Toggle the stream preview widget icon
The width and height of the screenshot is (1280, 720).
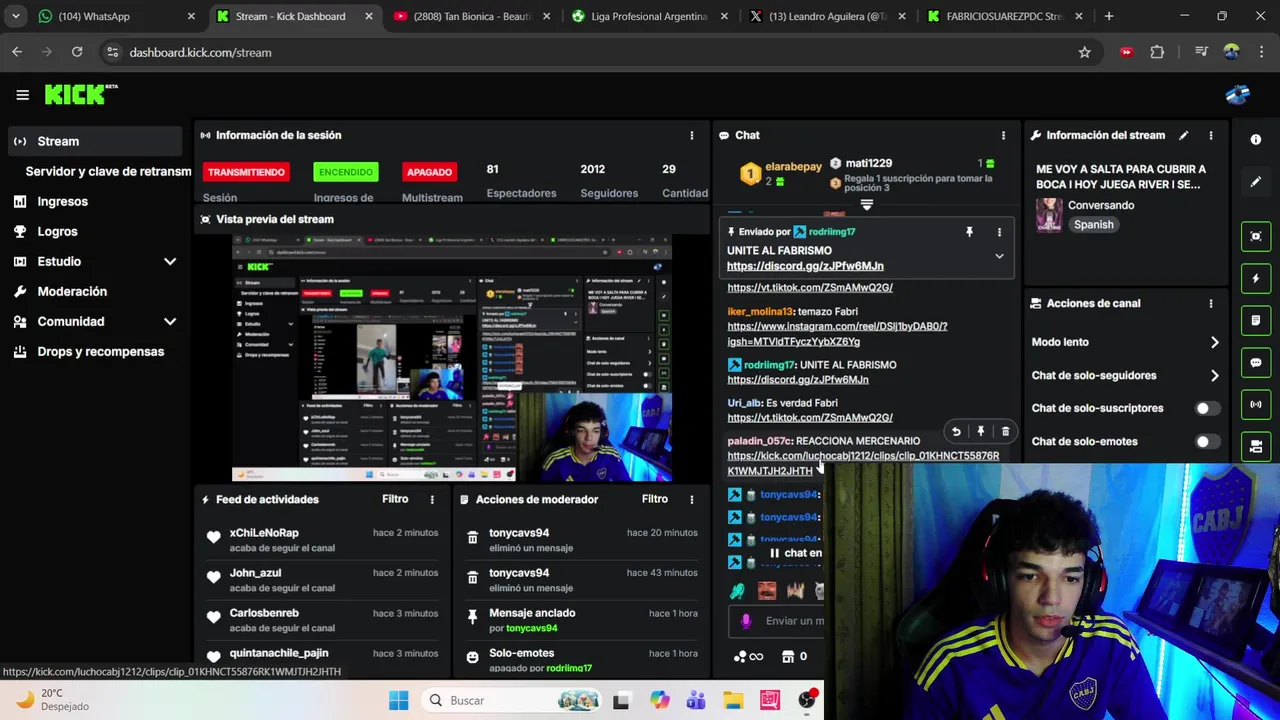pyautogui.click(x=1256, y=236)
